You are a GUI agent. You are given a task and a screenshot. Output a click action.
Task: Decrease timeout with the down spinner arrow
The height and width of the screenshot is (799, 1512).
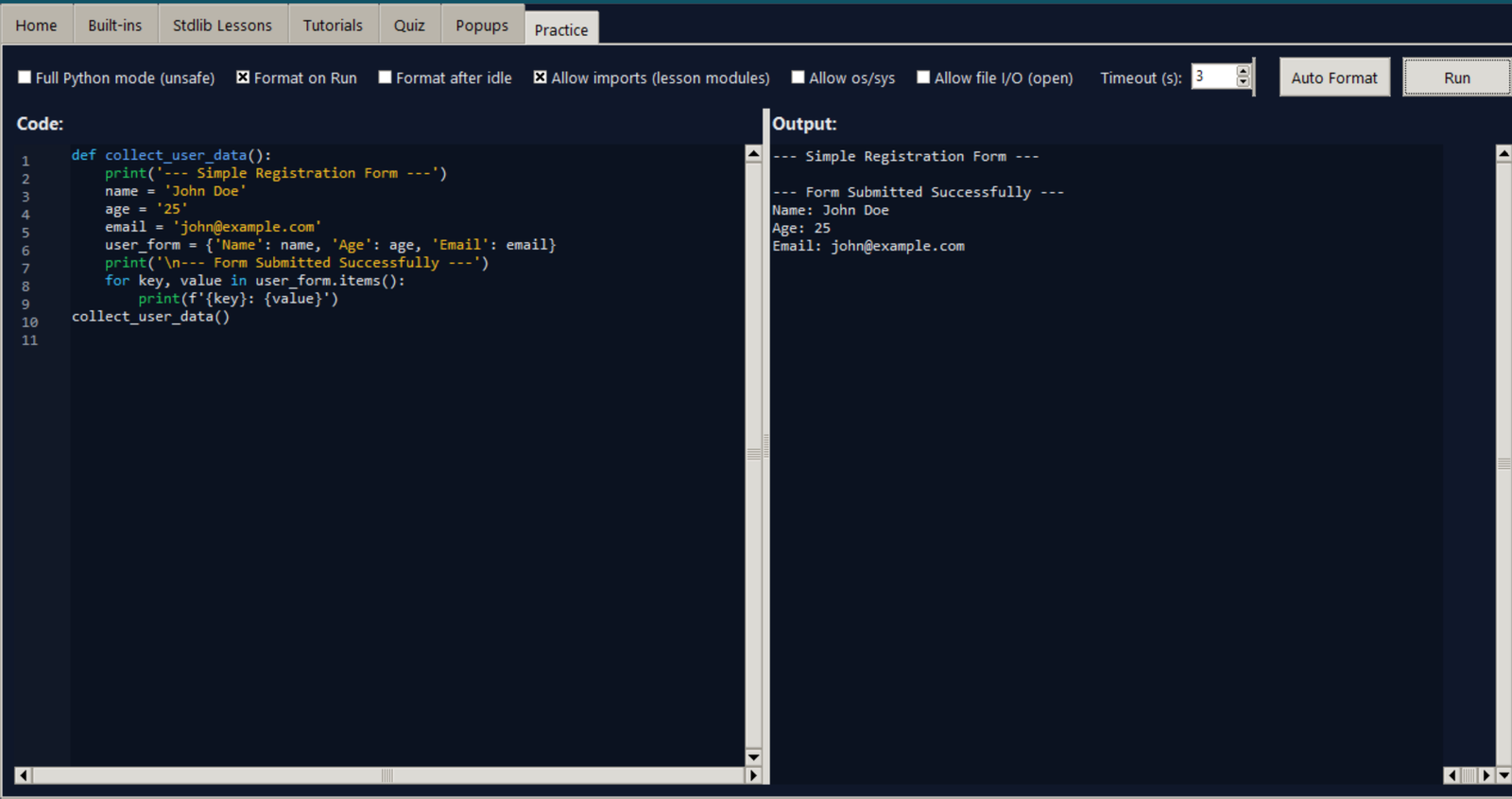(x=1243, y=82)
